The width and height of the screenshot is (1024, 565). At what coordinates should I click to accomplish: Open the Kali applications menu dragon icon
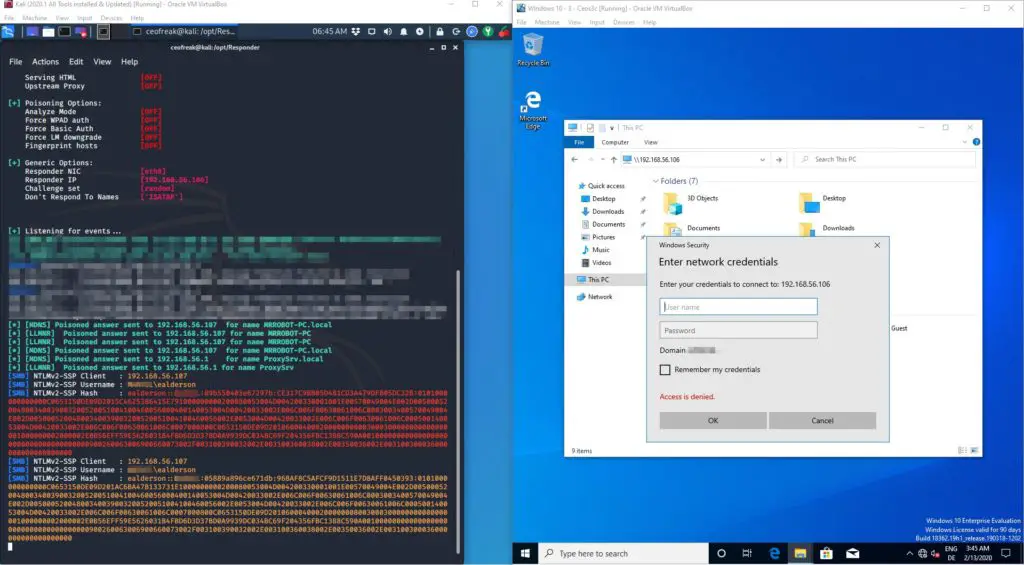pos(8,31)
